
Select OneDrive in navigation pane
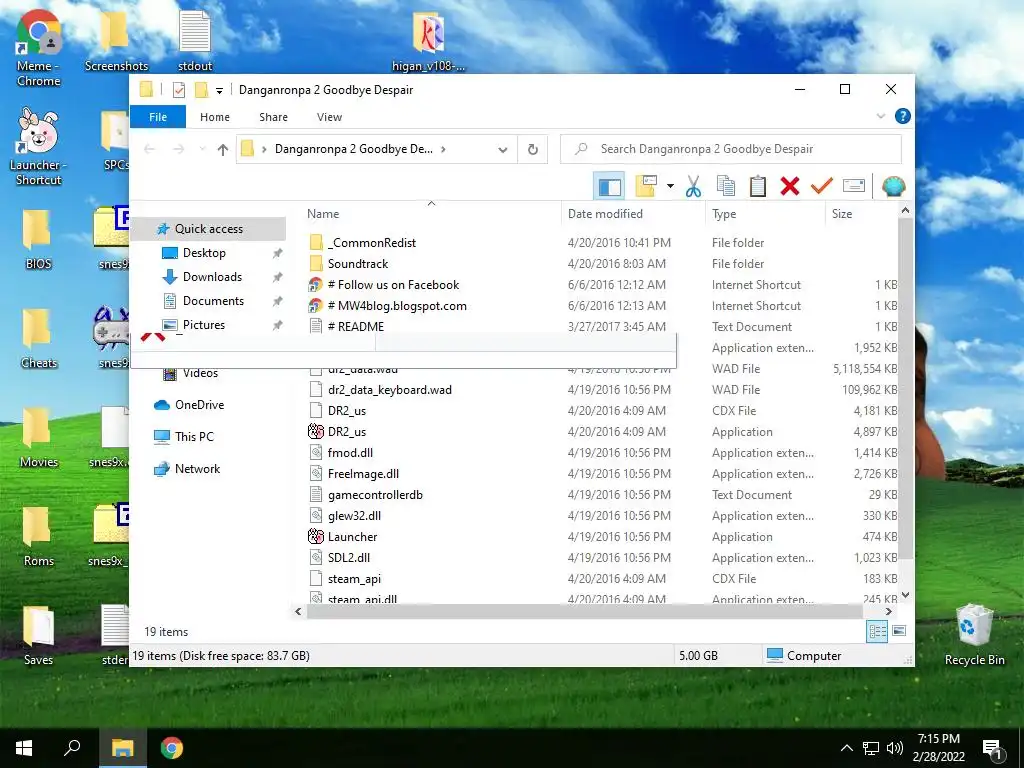[199, 405]
